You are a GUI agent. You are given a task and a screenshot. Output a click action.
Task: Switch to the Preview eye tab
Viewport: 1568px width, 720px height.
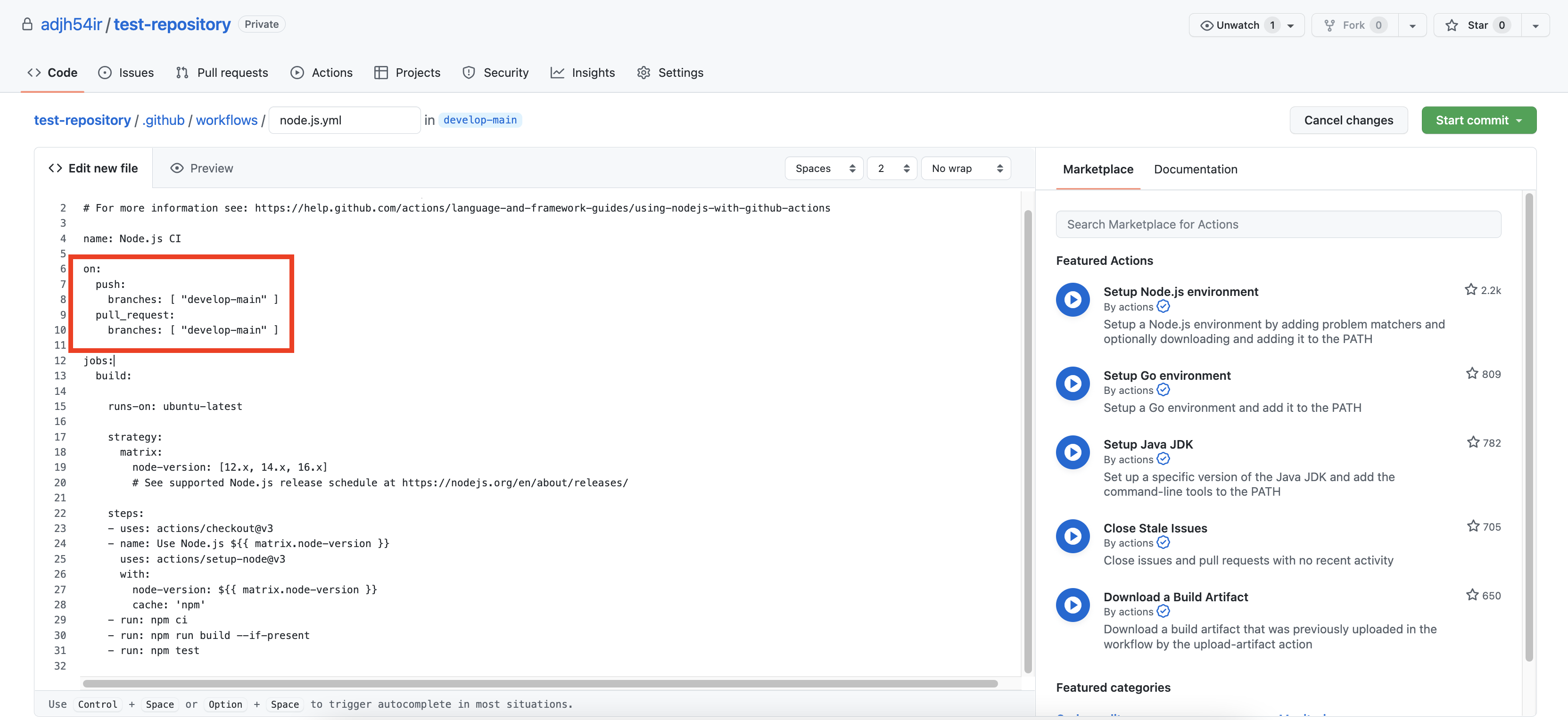pyautogui.click(x=202, y=168)
